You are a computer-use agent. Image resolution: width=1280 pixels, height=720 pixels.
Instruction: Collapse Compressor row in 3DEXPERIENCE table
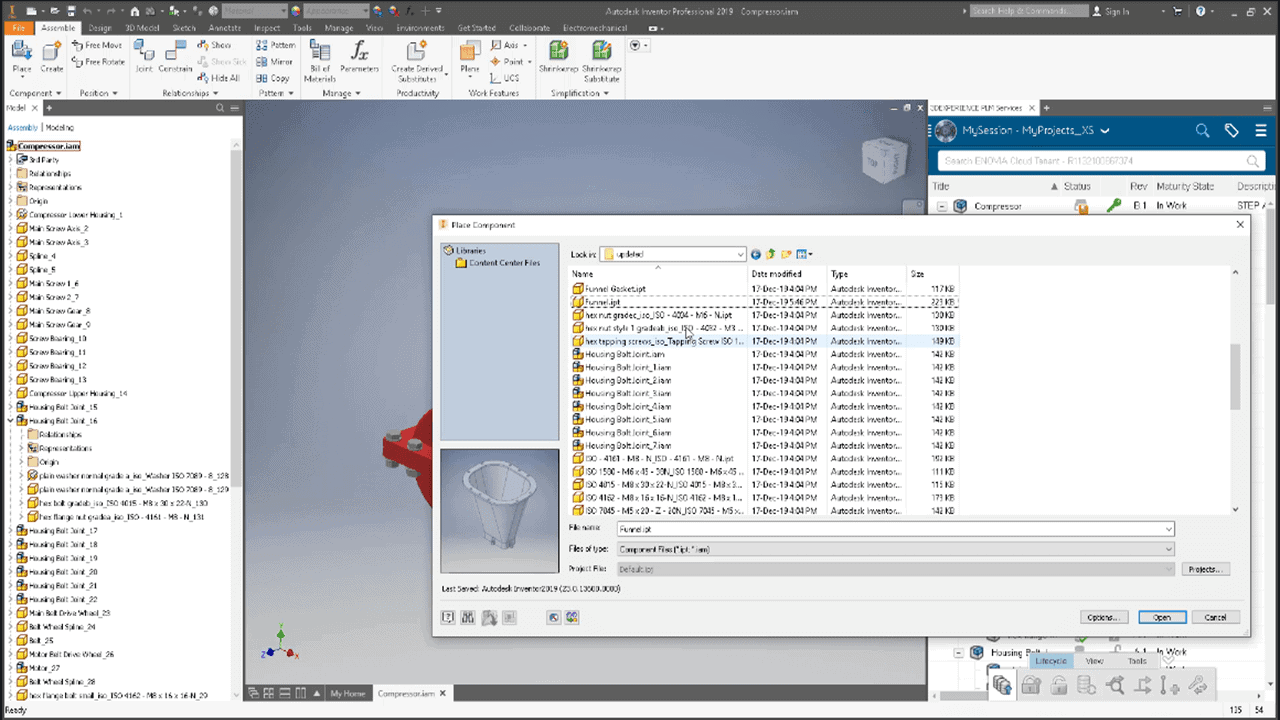coord(942,206)
